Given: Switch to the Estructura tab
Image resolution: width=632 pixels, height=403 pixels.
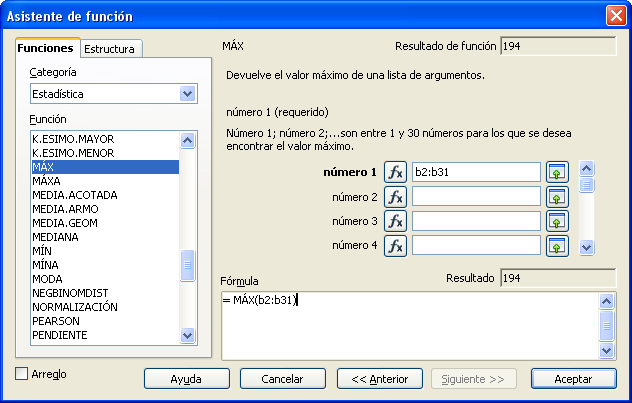Looking at the screenshot, I should click(x=111, y=49).
